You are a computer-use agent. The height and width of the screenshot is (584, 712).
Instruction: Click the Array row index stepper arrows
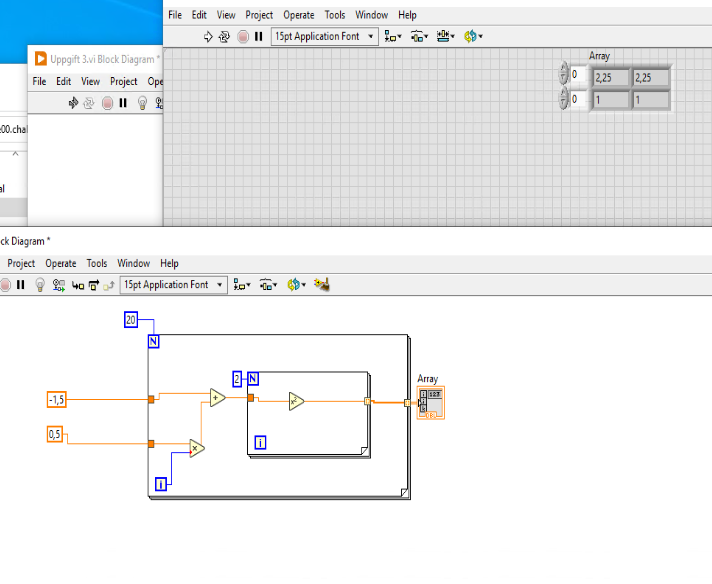tap(563, 74)
